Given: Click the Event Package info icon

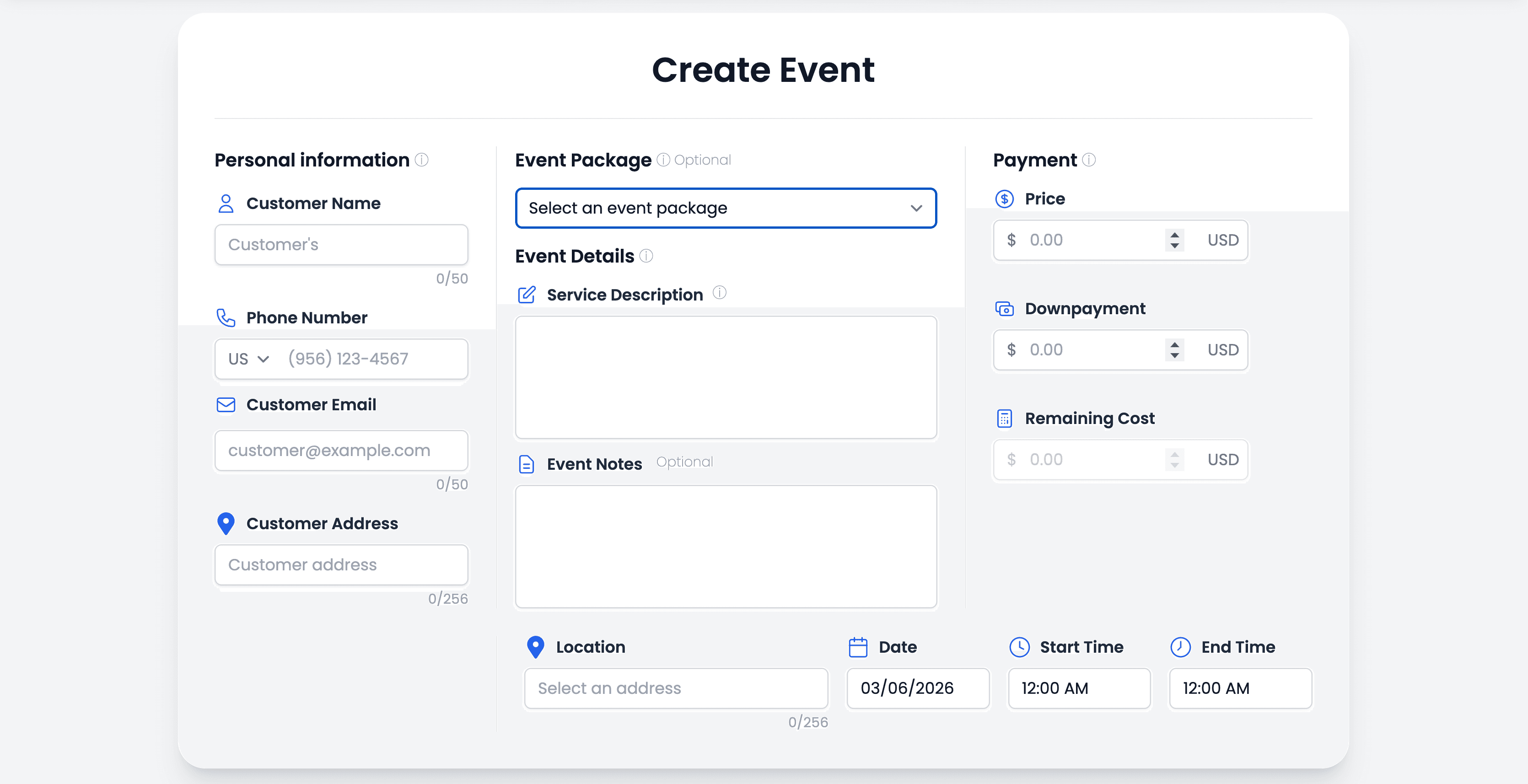Looking at the screenshot, I should pyautogui.click(x=663, y=160).
